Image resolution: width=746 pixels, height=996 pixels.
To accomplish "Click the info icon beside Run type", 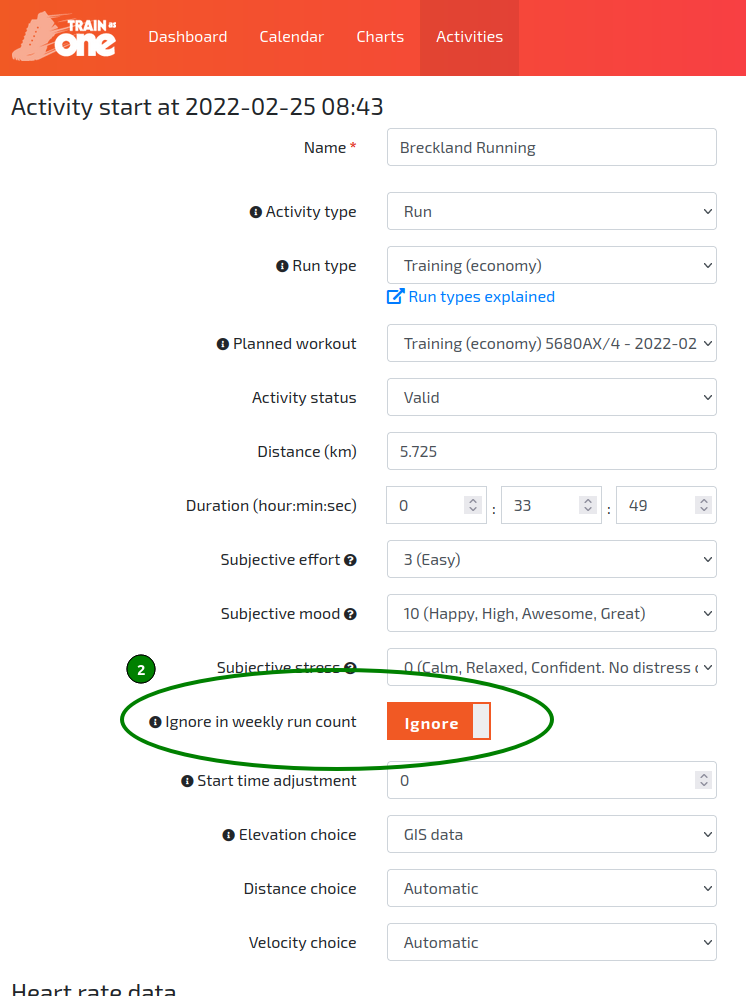I will [282, 266].
